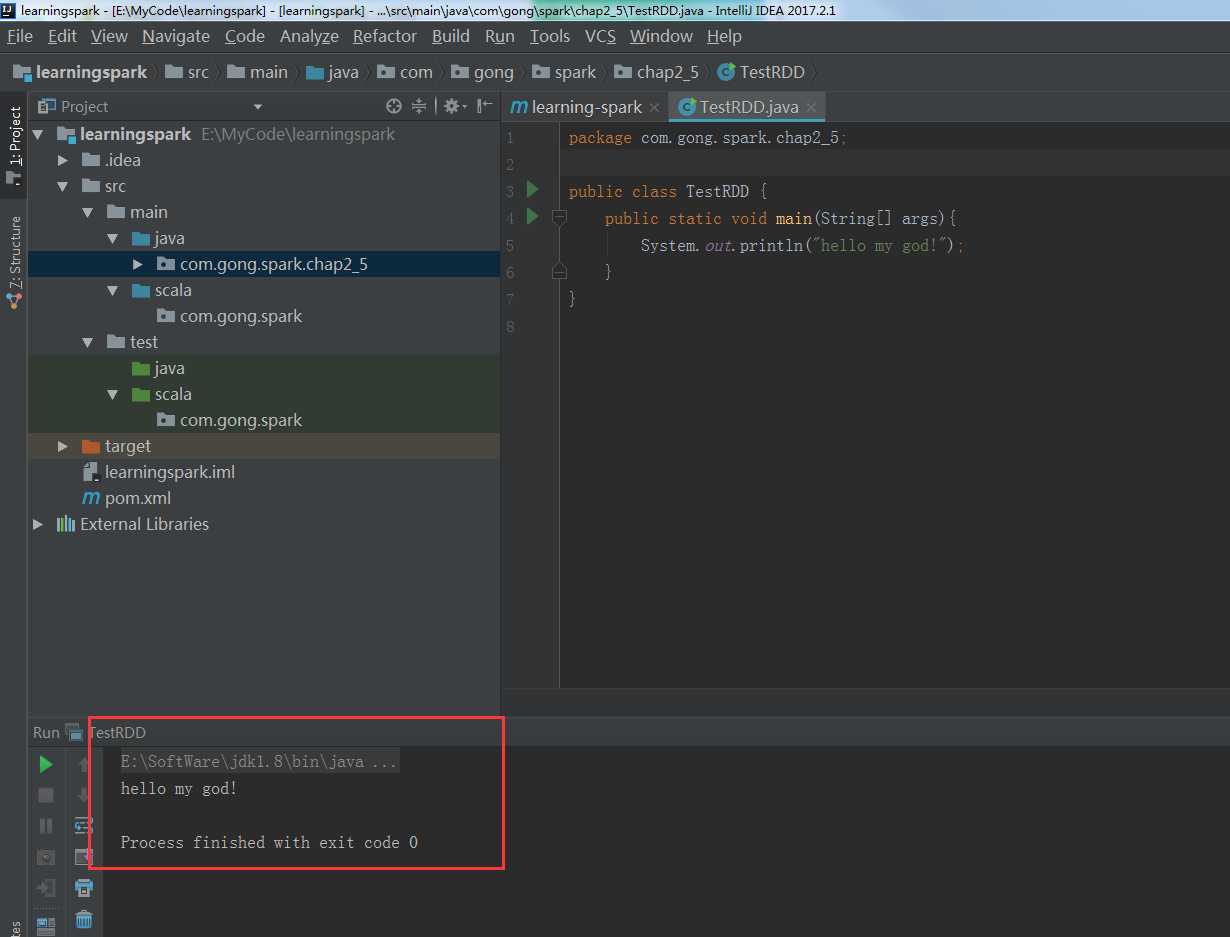Click the Print console output icon
The image size is (1230, 937).
point(84,888)
